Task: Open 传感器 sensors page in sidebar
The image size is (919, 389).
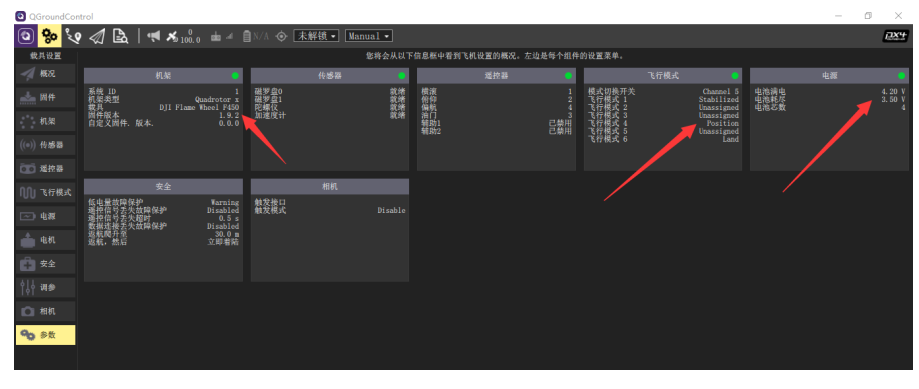Action: tap(46, 145)
